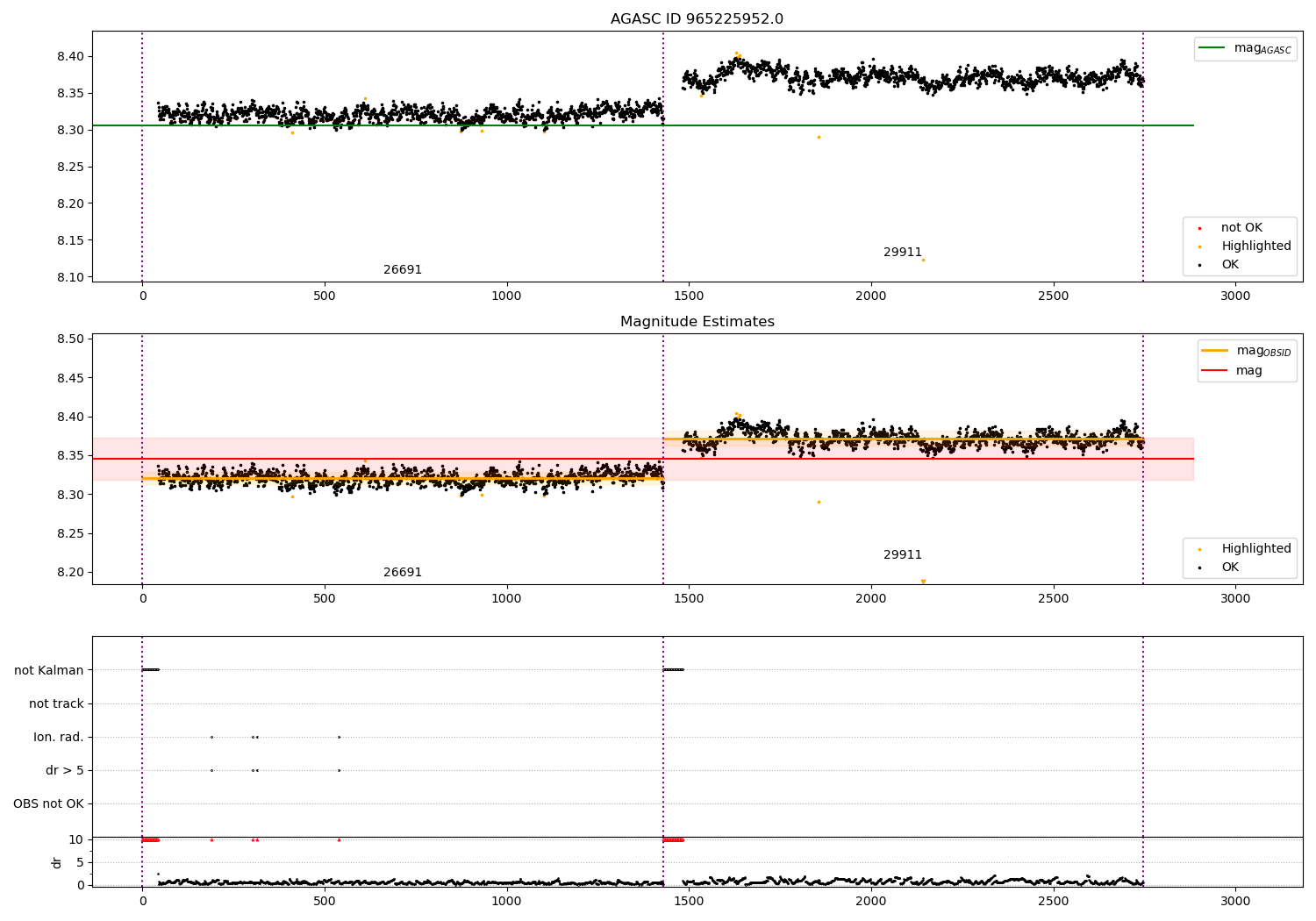Image resolution: width=1316 pixels, height=921 pixels.
Task: Click the 'not Kalman' marker cluster at time 0
Action: (150, 670)
